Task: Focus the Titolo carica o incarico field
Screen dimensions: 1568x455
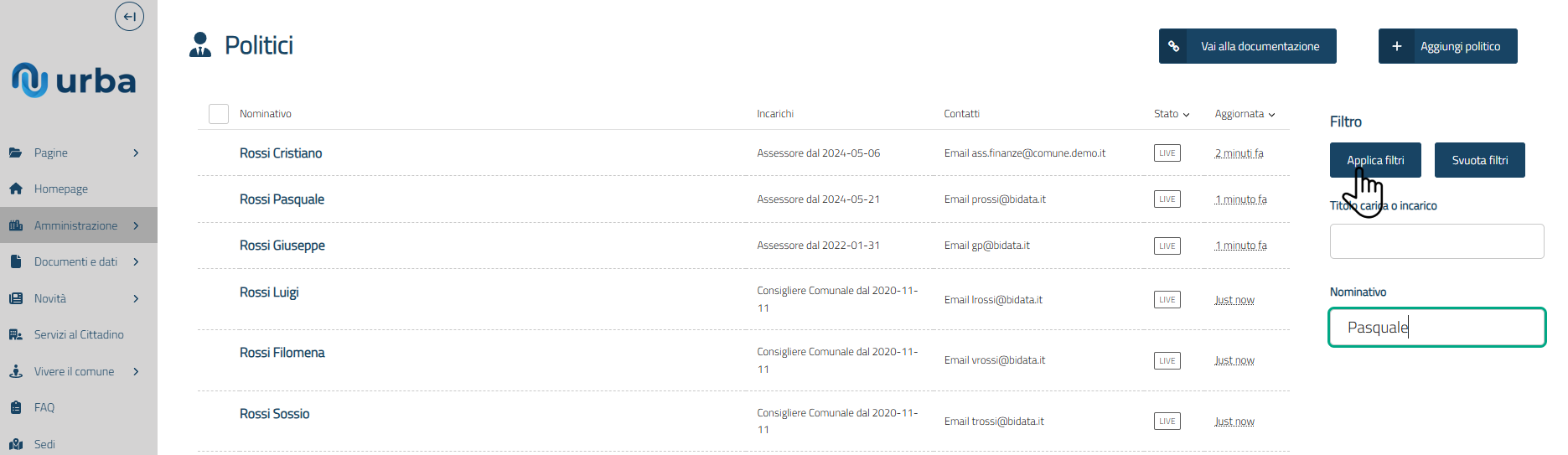Action: click(x=1436, y=241)
